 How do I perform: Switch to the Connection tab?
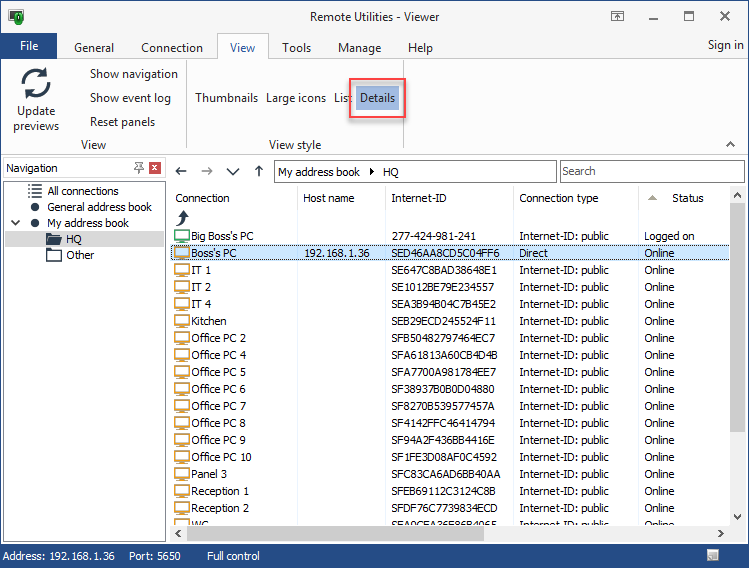click(x=172, y=48)
